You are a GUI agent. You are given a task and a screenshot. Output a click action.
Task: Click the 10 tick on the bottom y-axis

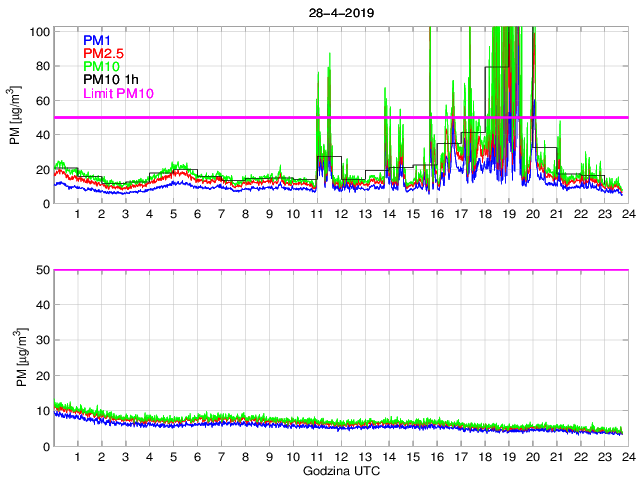(41, 411)
